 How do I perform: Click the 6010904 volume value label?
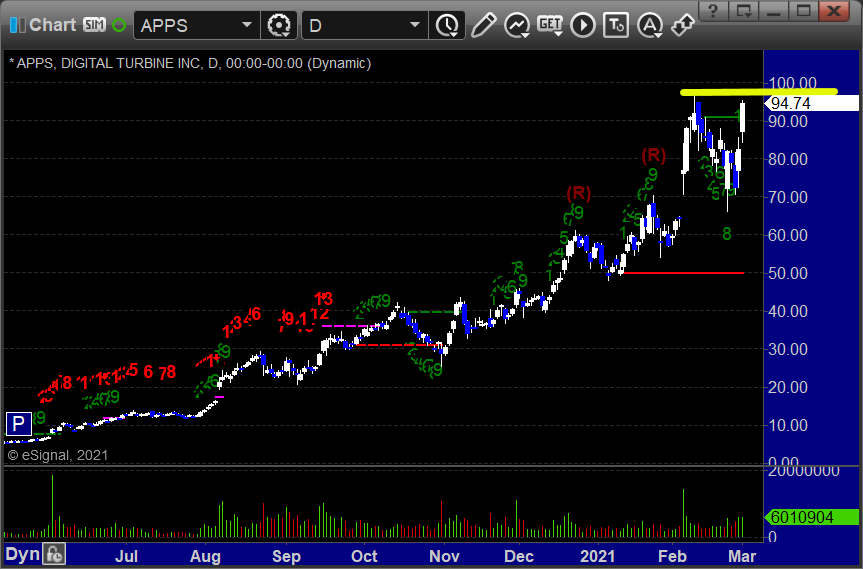pos(811,517)
